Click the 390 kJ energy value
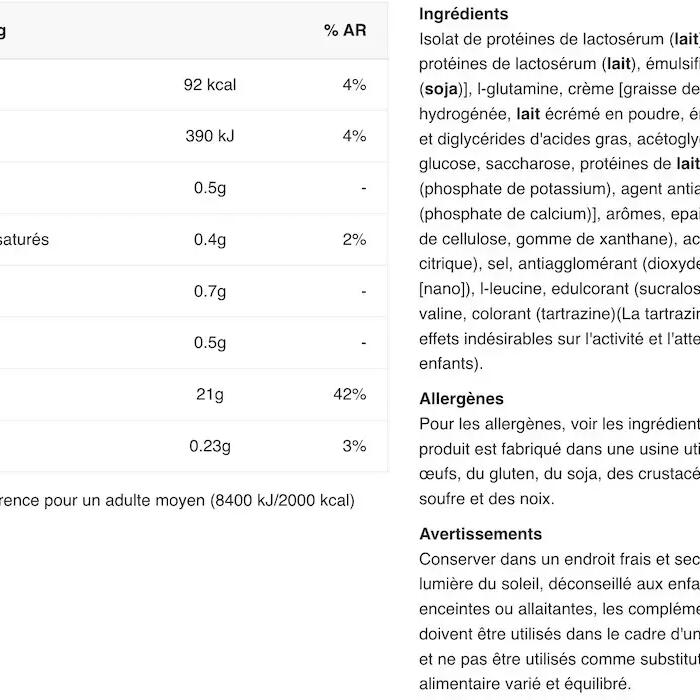The height and width of the screenshot is (700, 700). point(212,136)
